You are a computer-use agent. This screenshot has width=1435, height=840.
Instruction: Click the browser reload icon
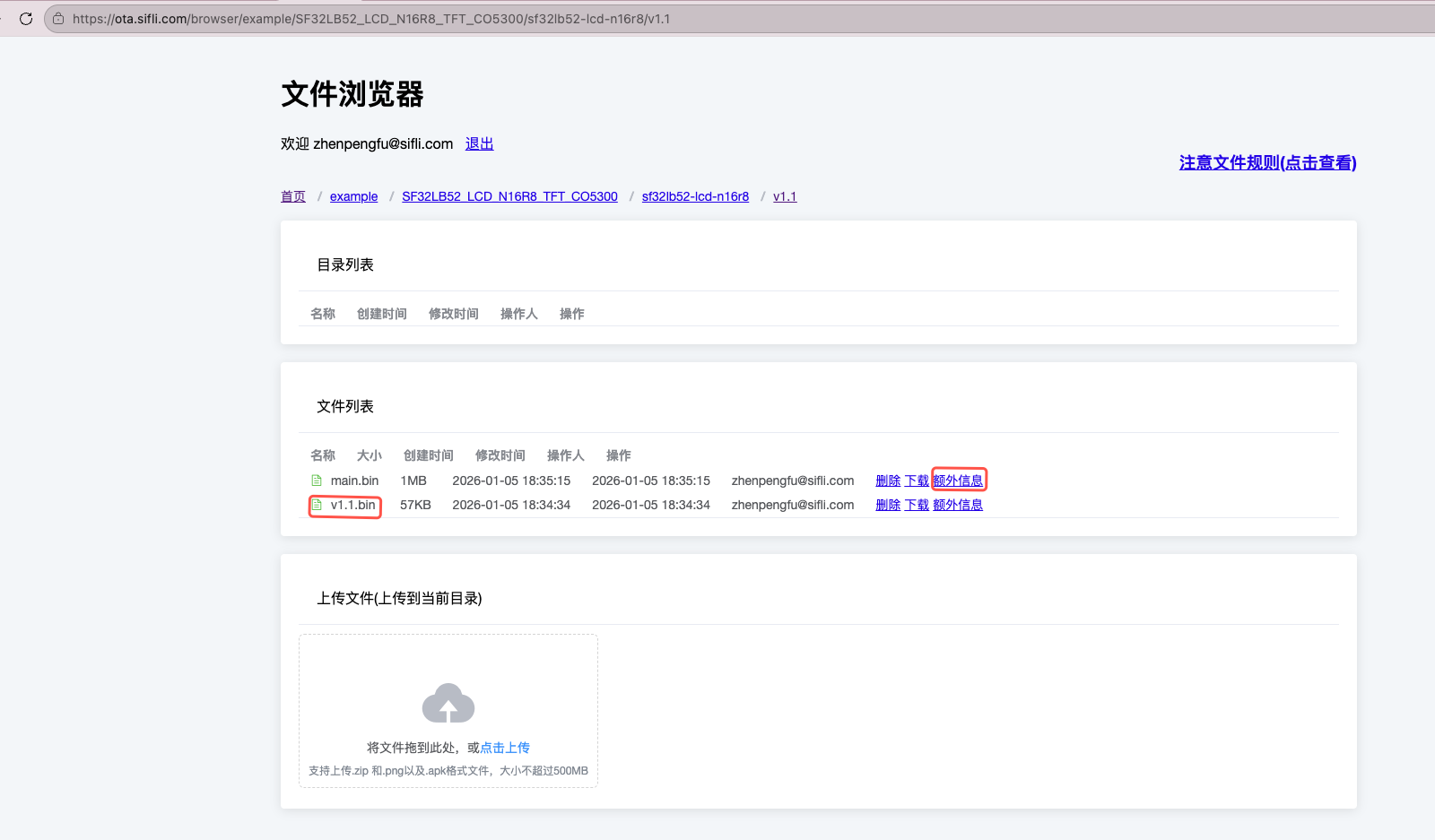pos(26,19)
